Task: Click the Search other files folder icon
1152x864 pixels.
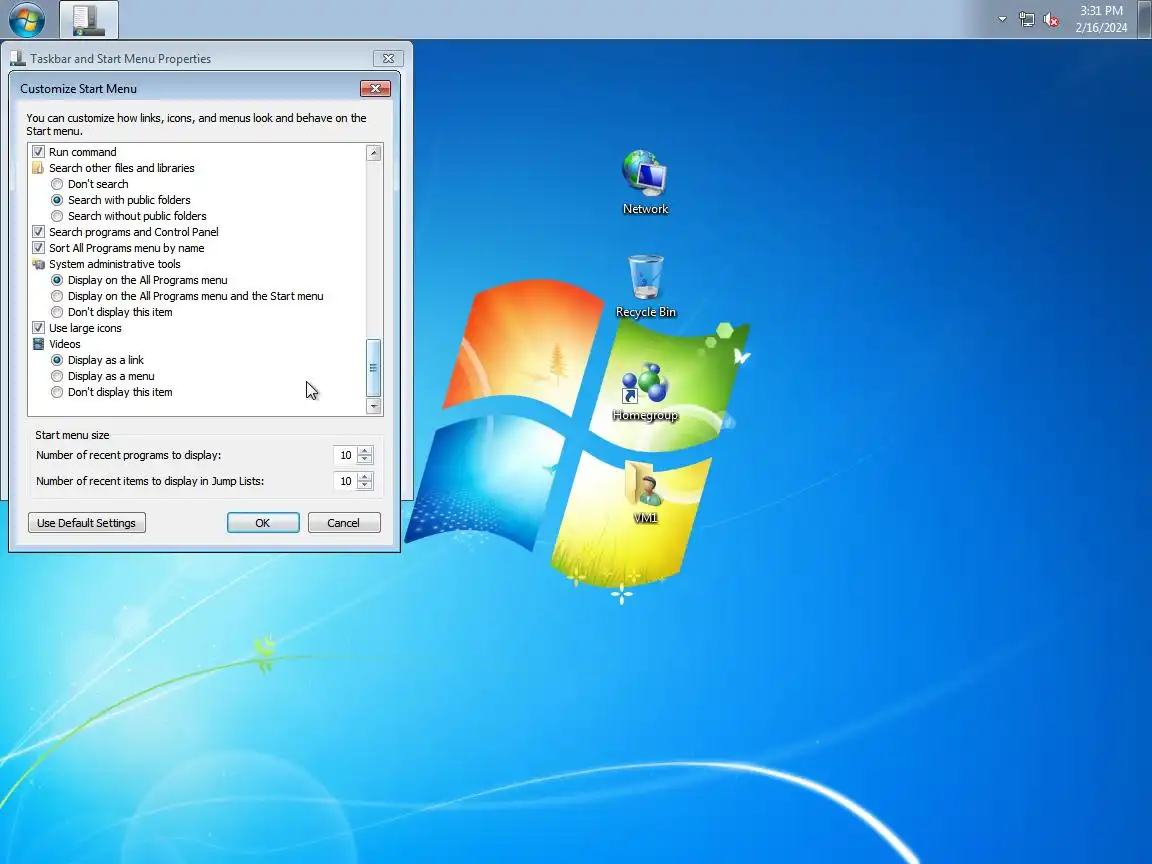Action: pyautogui.click(x=38, y=168)
